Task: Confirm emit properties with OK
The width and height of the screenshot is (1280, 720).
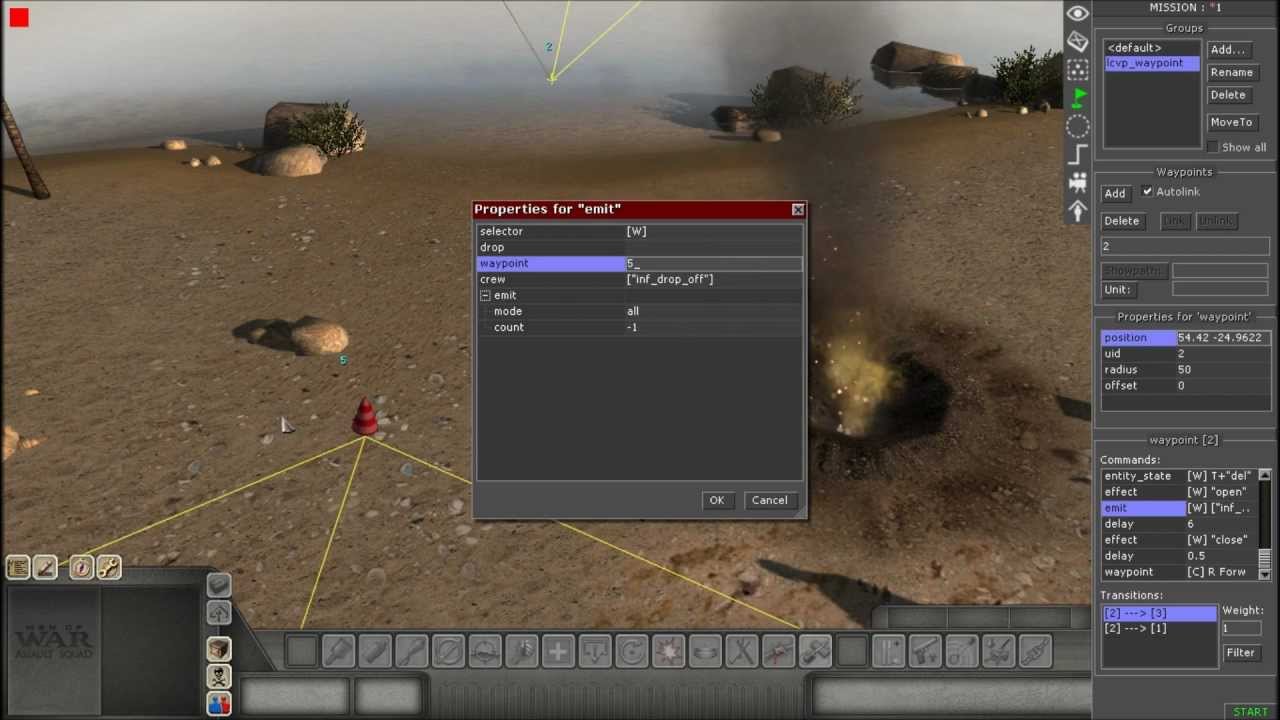Action: click(716, 500)
